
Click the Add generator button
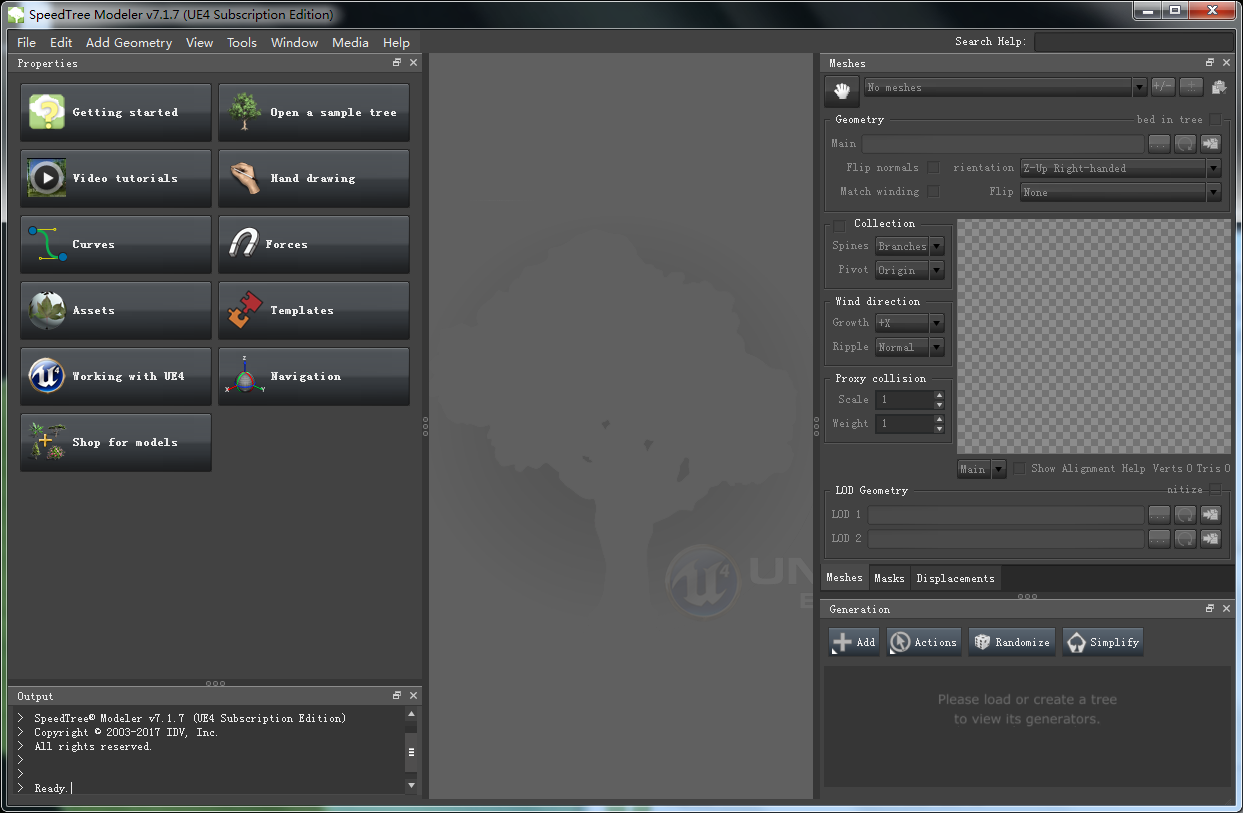(854, 642)
